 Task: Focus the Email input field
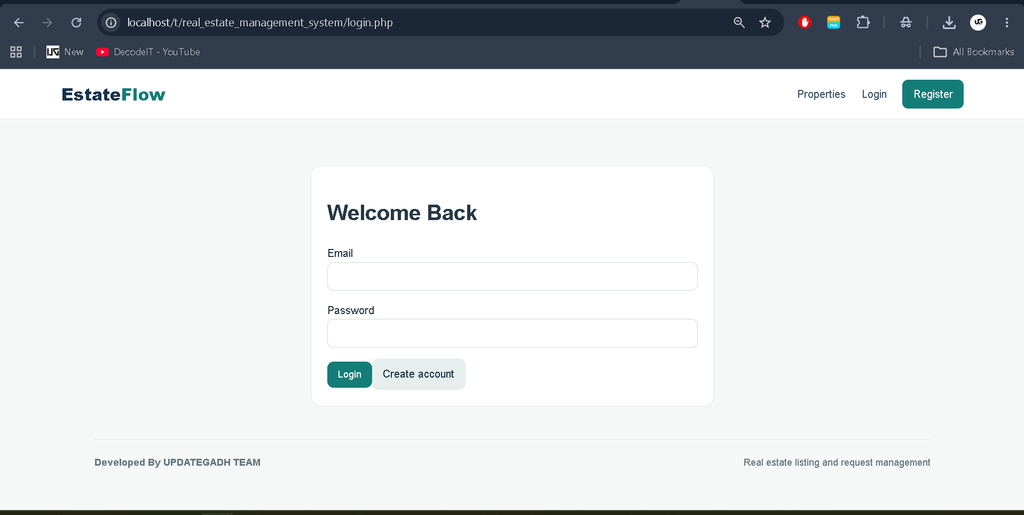[512, 276]
